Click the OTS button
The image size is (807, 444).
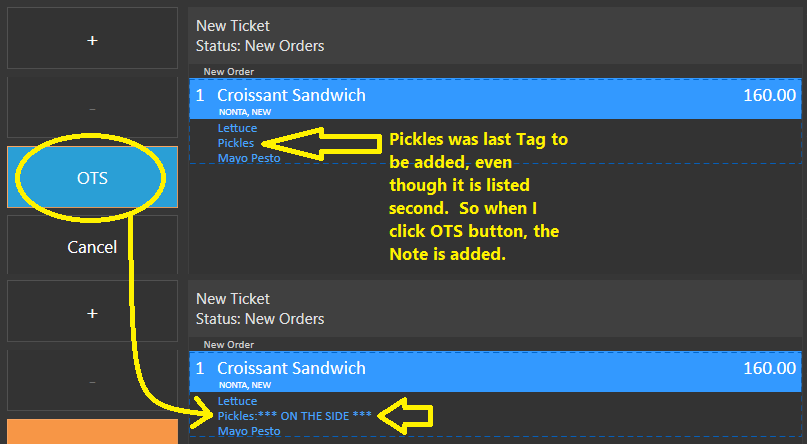click(x=92, y=177)
